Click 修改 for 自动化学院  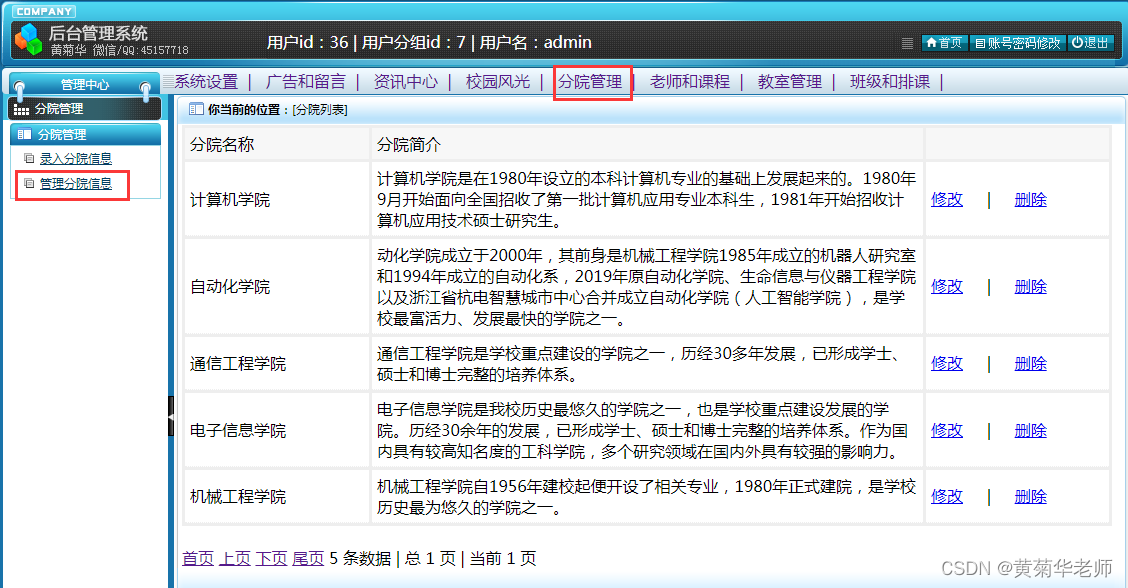click(x=947, y=286)
